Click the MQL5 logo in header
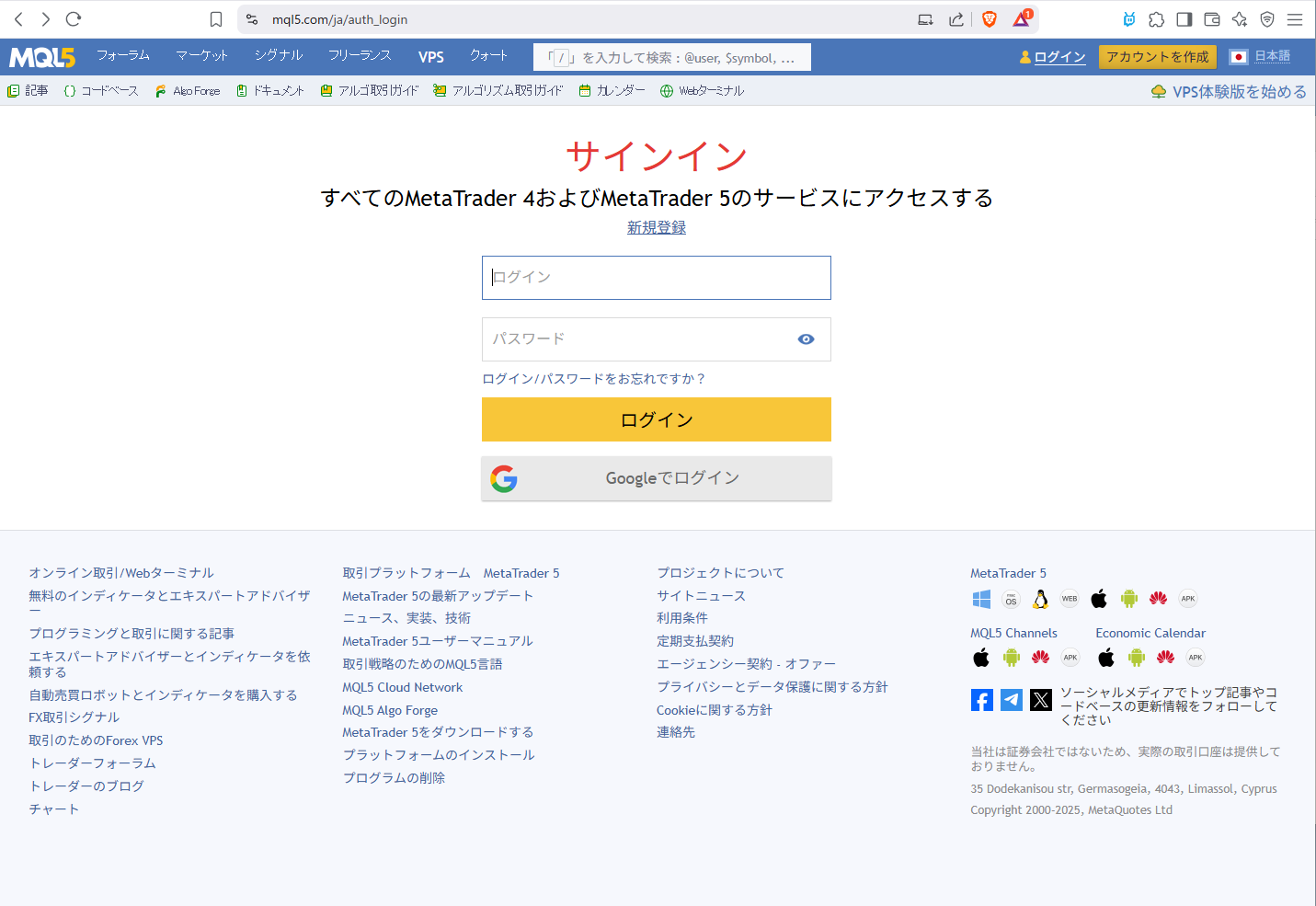 click(42, 57)
